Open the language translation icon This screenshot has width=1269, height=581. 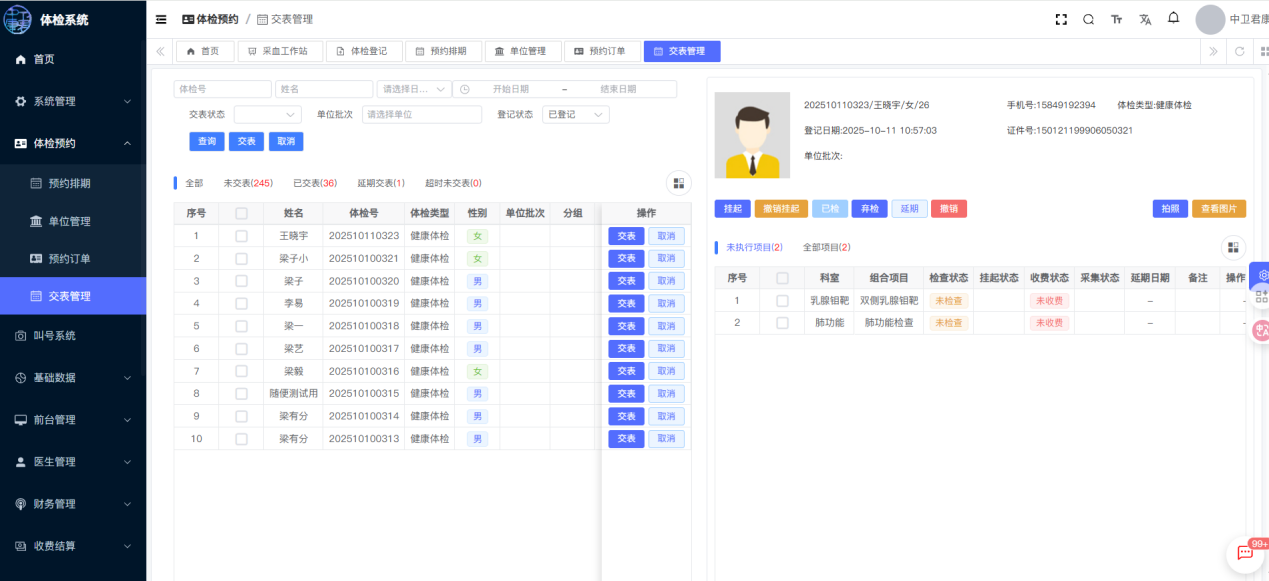1145,19
